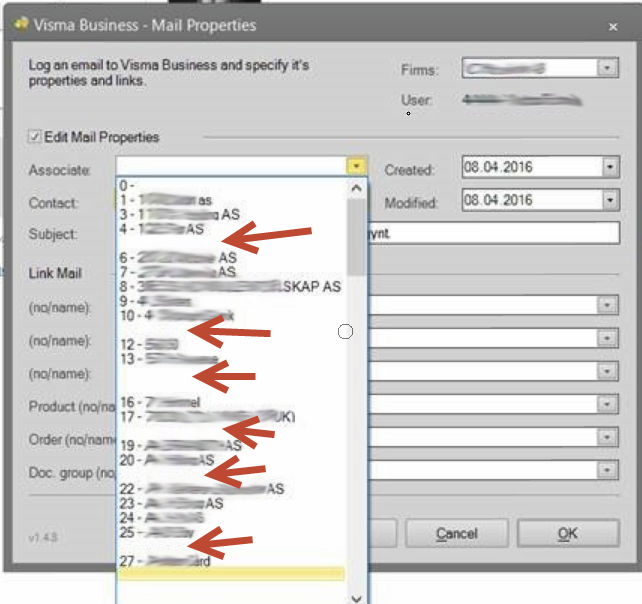Select list entry starting with 4 -
Image resolution: width=642 pixels, height=604 pixels.
(232, 229)
